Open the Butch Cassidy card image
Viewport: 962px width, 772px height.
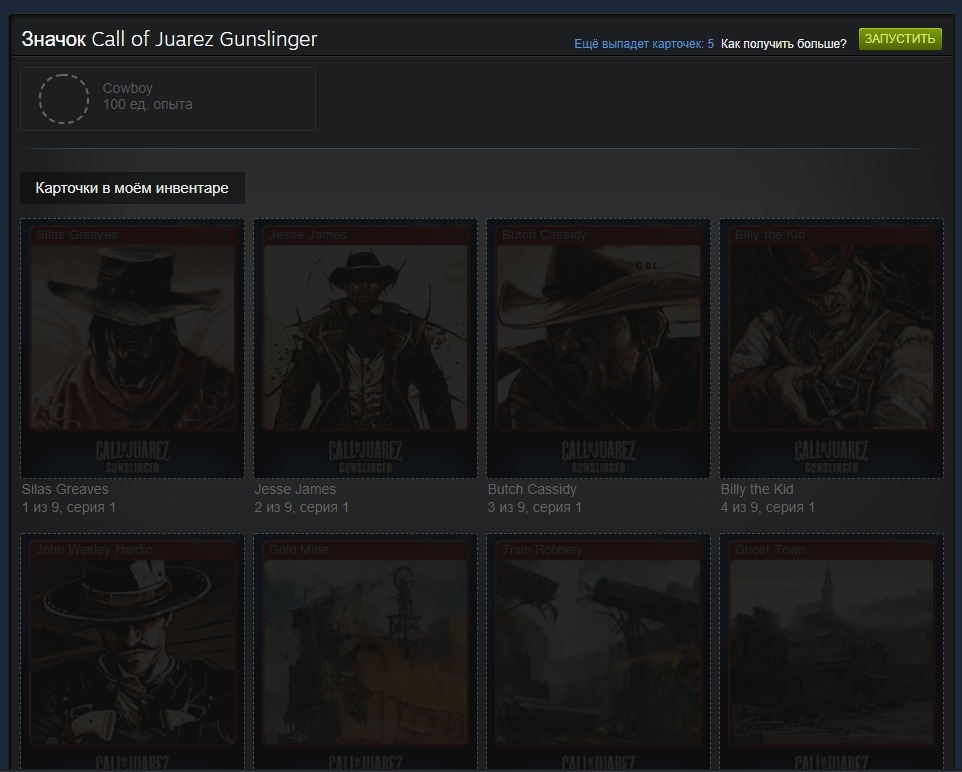click(599, 349)
